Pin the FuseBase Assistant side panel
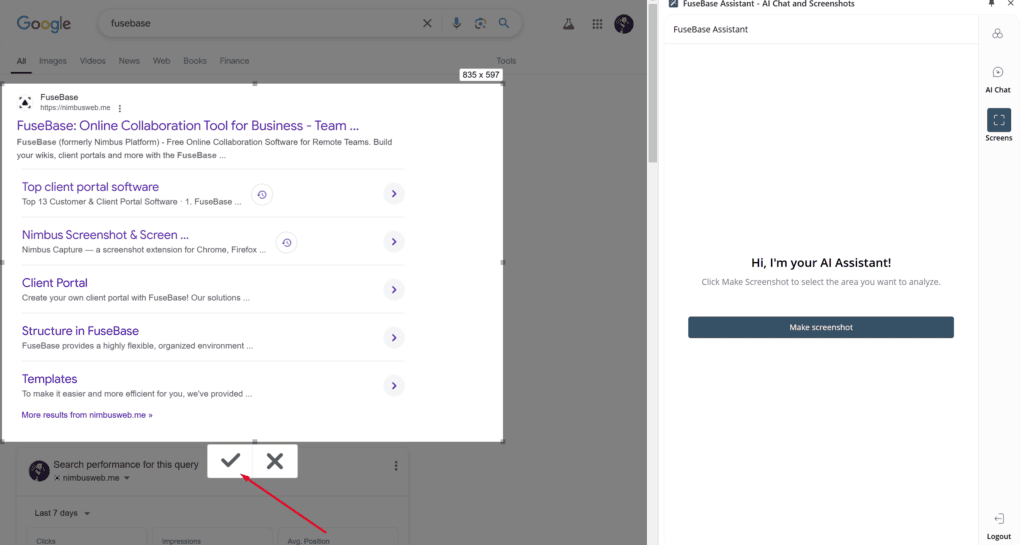 [x=991, y=4]
